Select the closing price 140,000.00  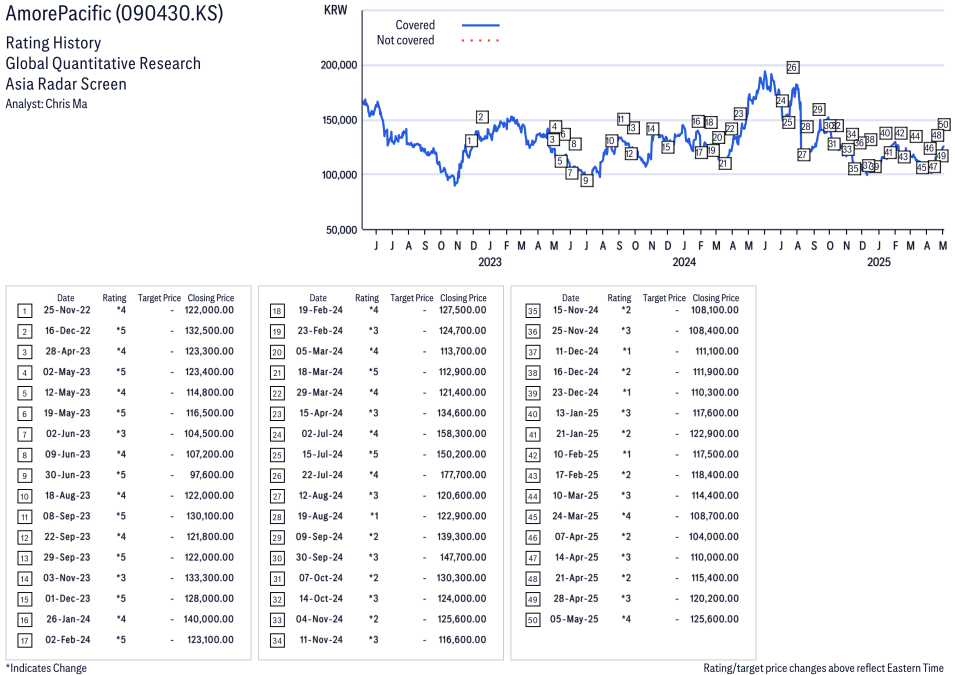pyautogui.click(x=209, y=620)
